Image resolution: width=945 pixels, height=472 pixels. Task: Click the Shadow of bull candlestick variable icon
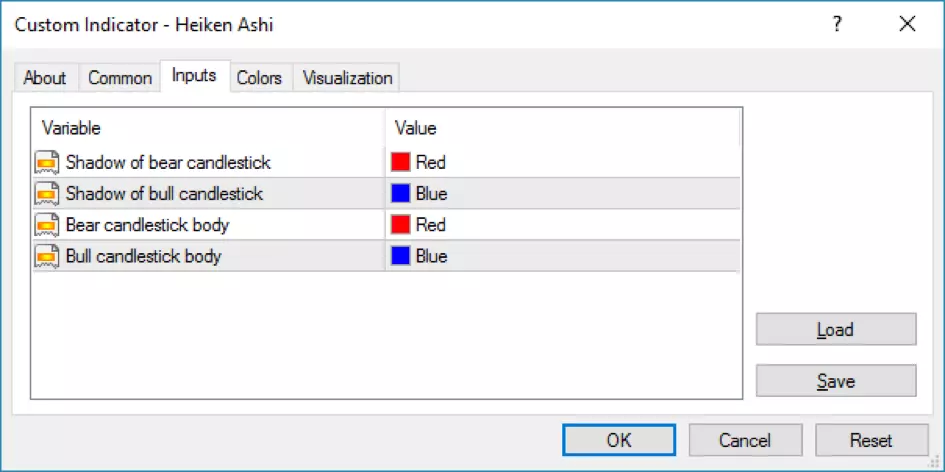coord(47,194)
